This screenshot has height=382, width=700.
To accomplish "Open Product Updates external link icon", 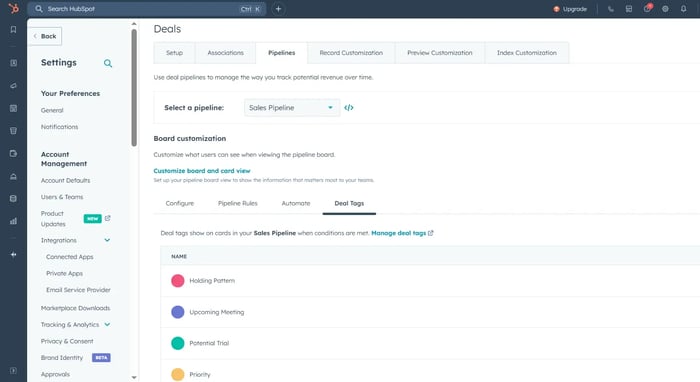I will click(x=108, y=218).
